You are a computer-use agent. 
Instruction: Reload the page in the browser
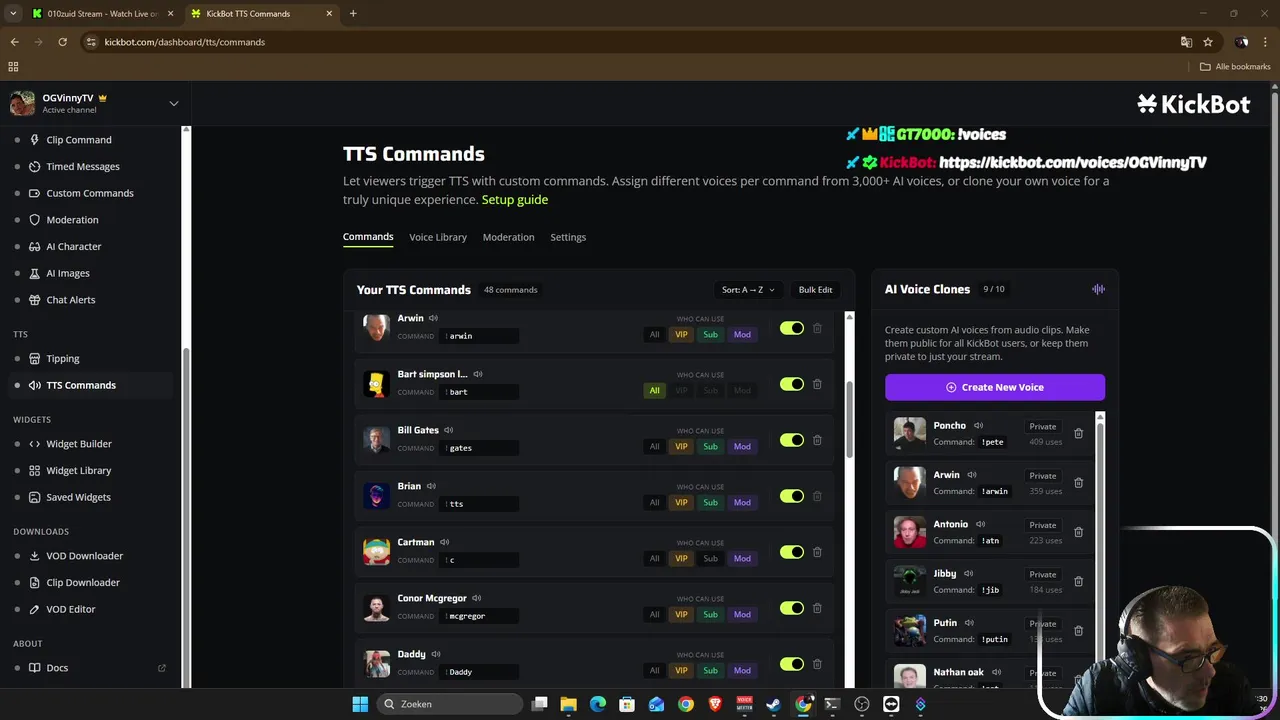[x=62, y=42]
